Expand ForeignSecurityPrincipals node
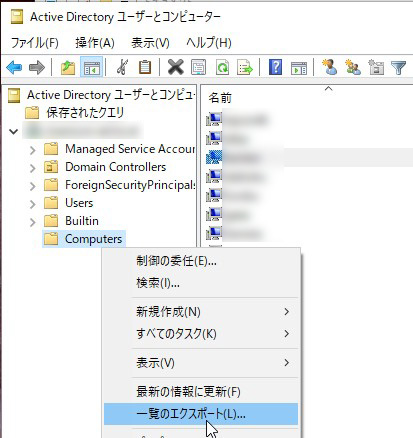 click(32, 186)
